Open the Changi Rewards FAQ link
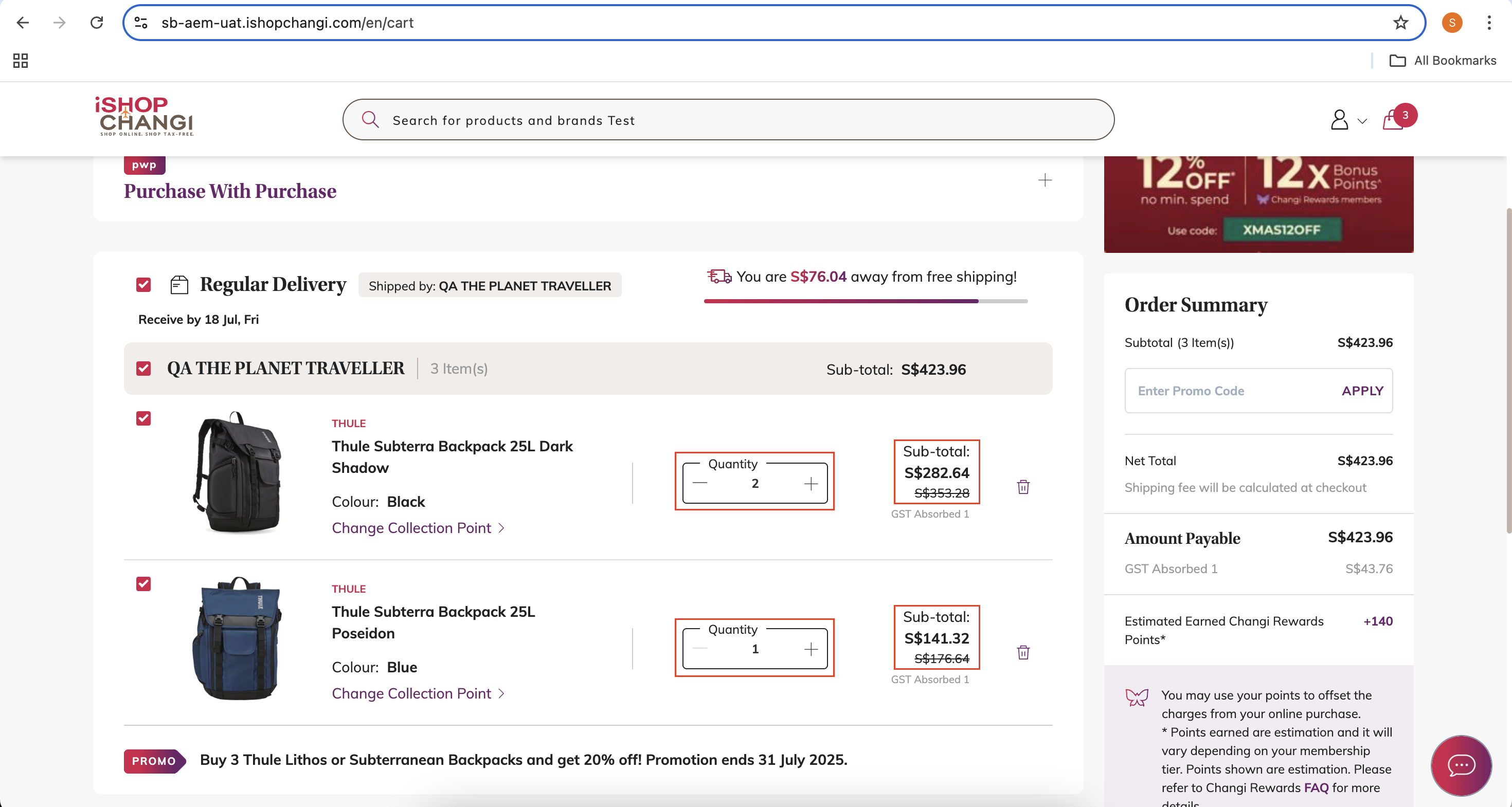 click(1316, 787)
